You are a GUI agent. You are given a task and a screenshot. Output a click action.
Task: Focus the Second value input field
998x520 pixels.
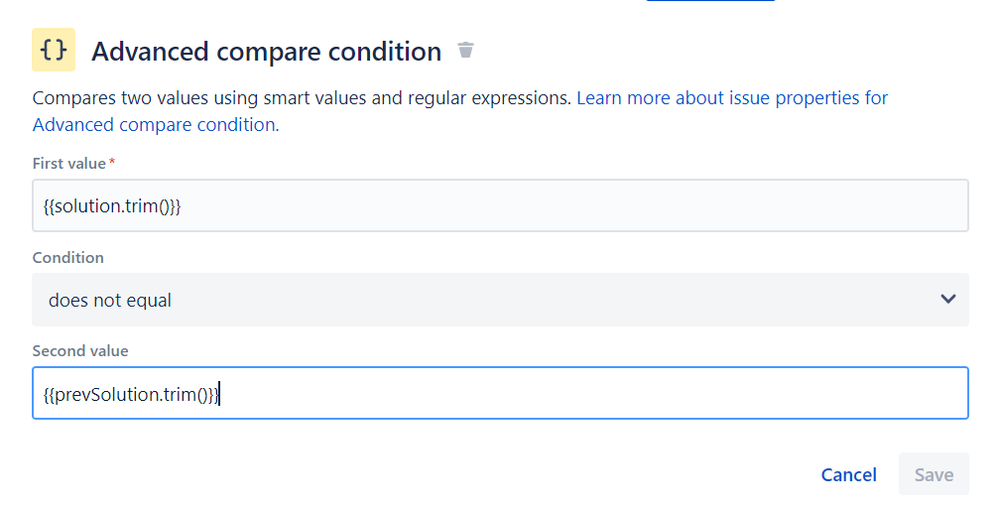(500, 393)
